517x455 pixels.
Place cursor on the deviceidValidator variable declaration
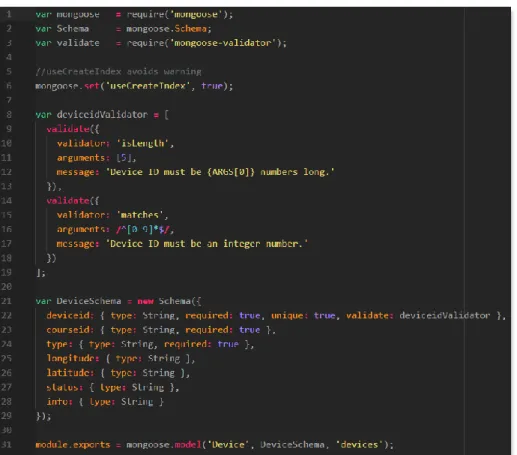(x=102, y=115)
